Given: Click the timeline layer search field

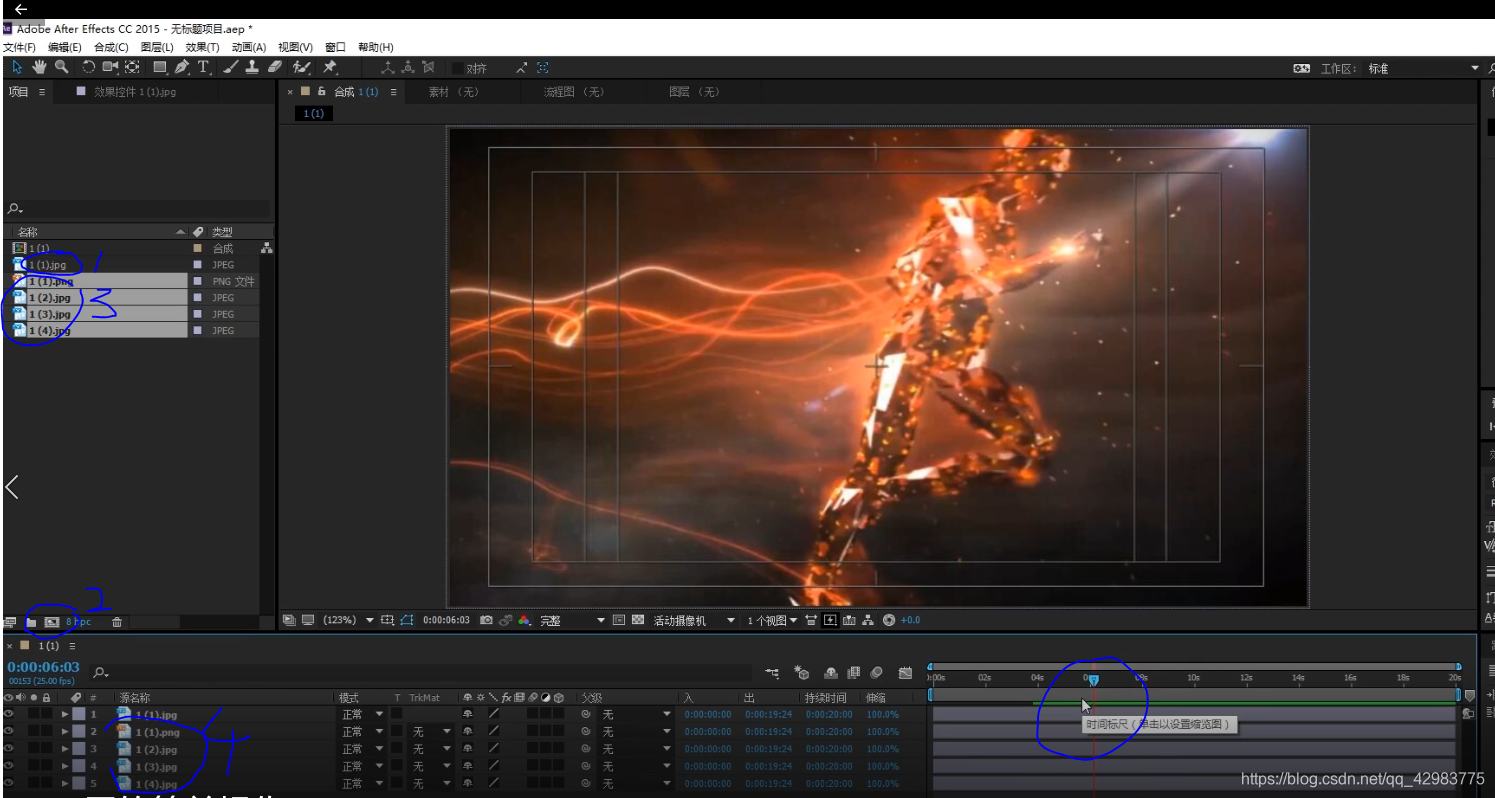Looking at the screenshot, I should point(420,673).
